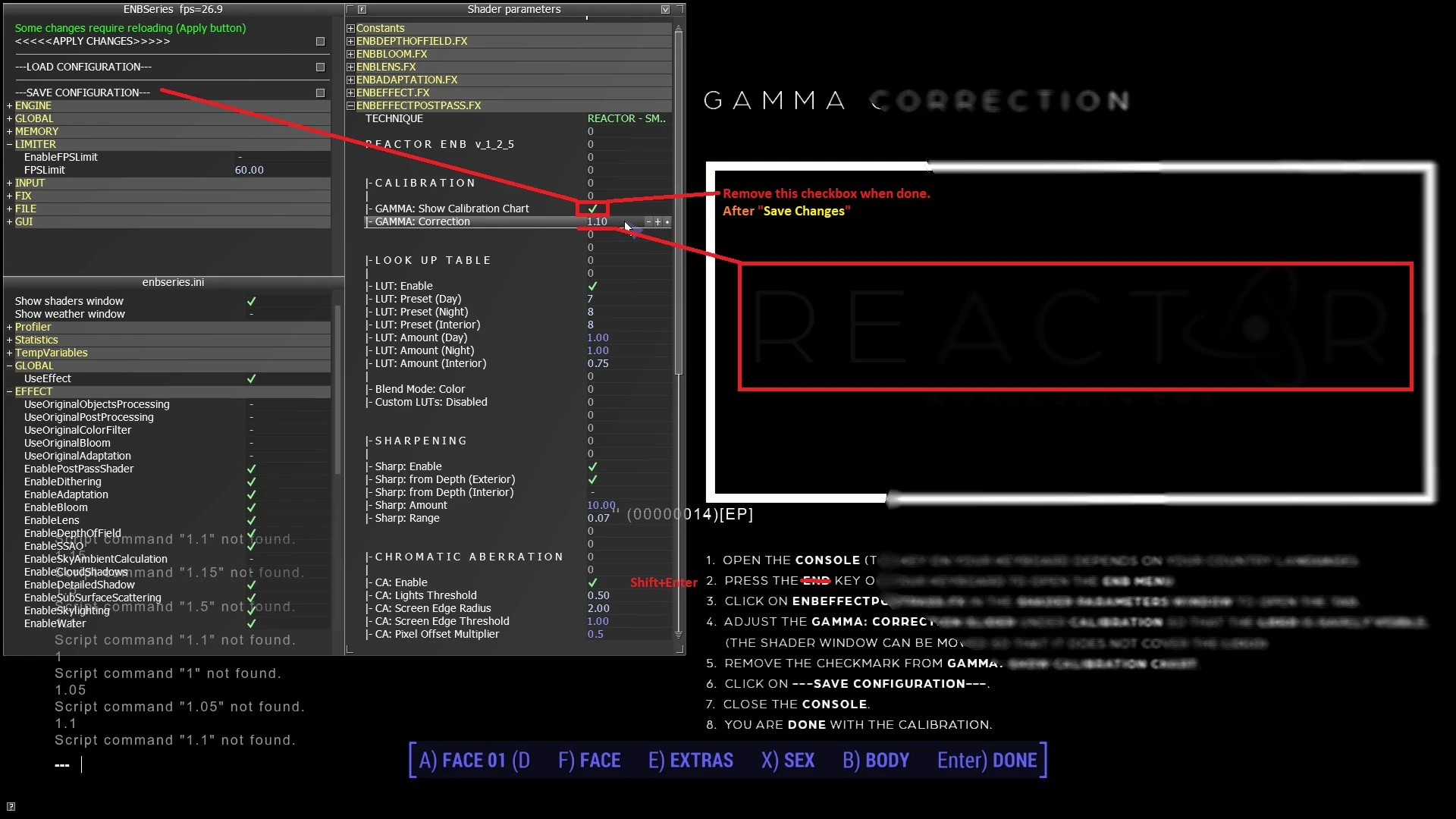Viewport: 1456px width, 819px height.
Task: Uncheck GAMMA: Show Calibration Chart
Action: 592,209
